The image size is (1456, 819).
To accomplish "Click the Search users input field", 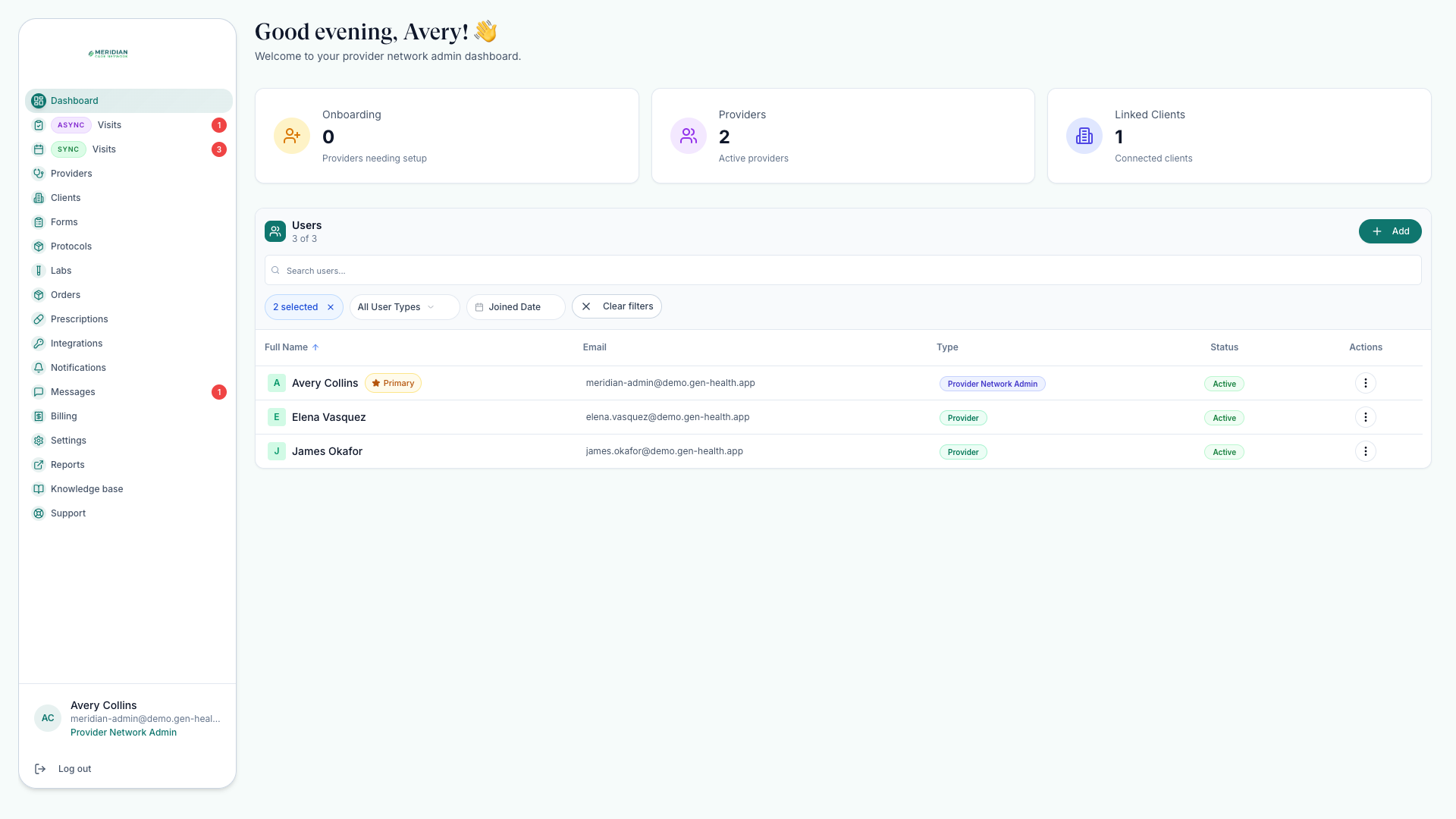I will [x=843, y=271].
